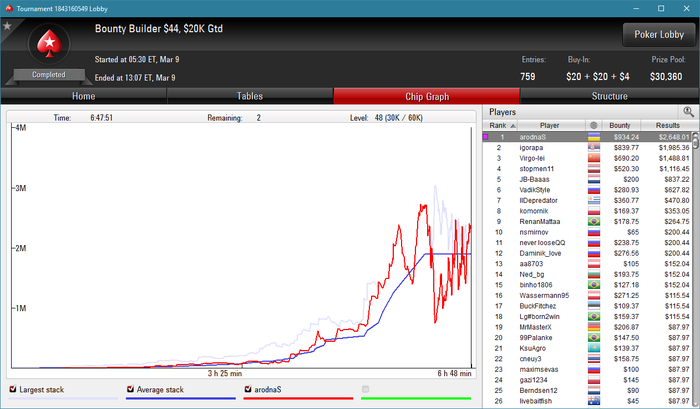Open the player search magnifier
This screenshot has width=700, height=409.
[x=688, y=112]
